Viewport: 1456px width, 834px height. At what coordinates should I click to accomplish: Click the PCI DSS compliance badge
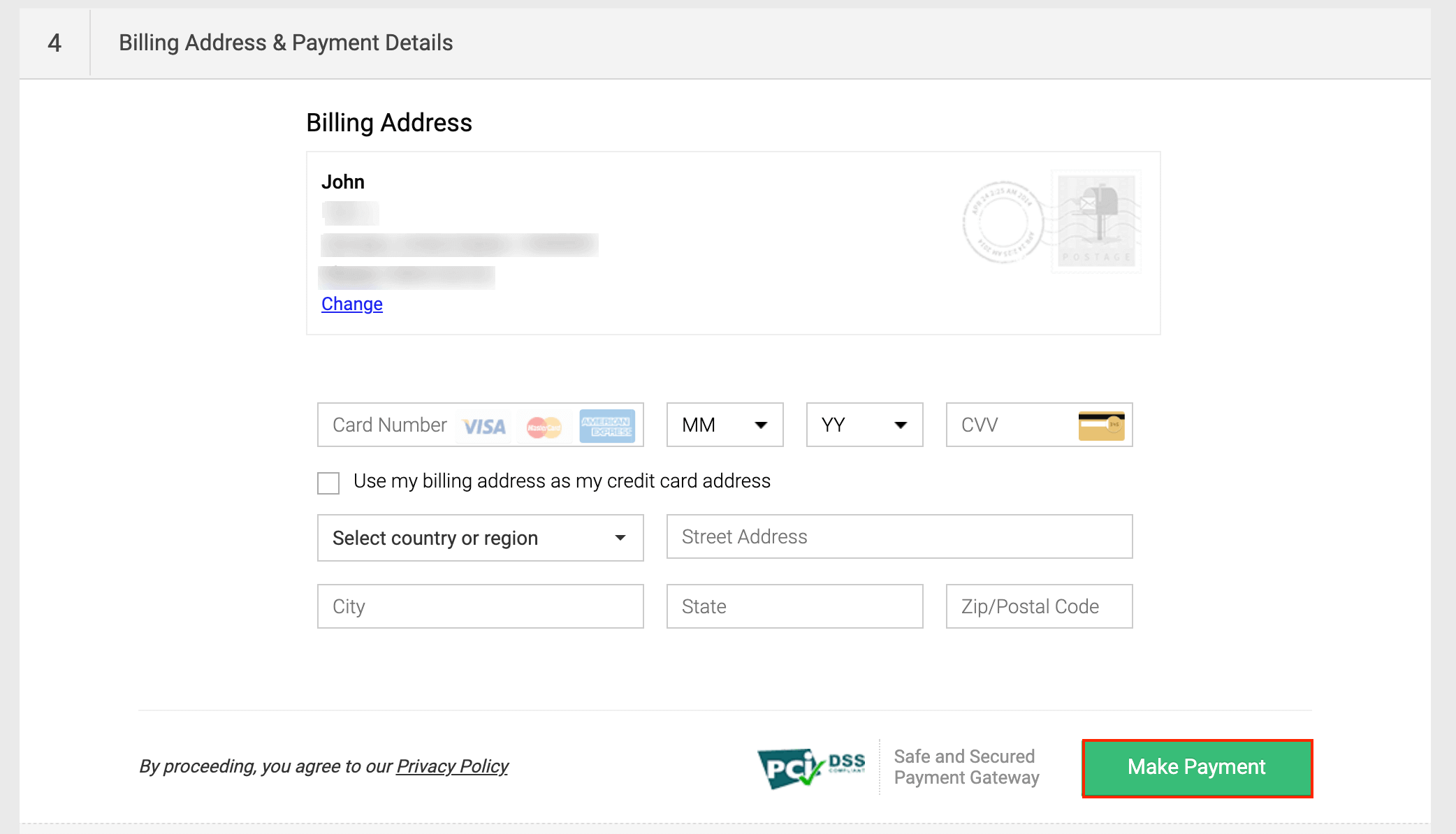[x=811, y=768]
